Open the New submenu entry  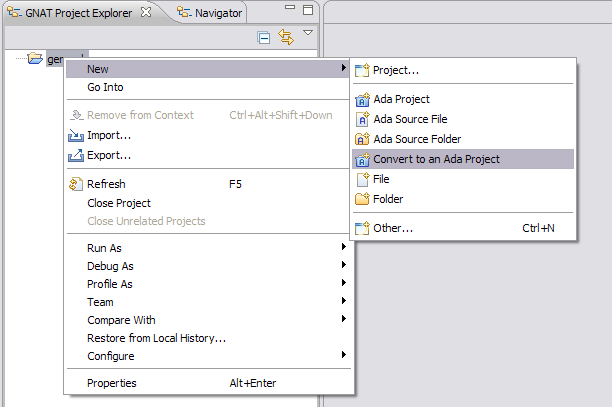tap(208, 69)
